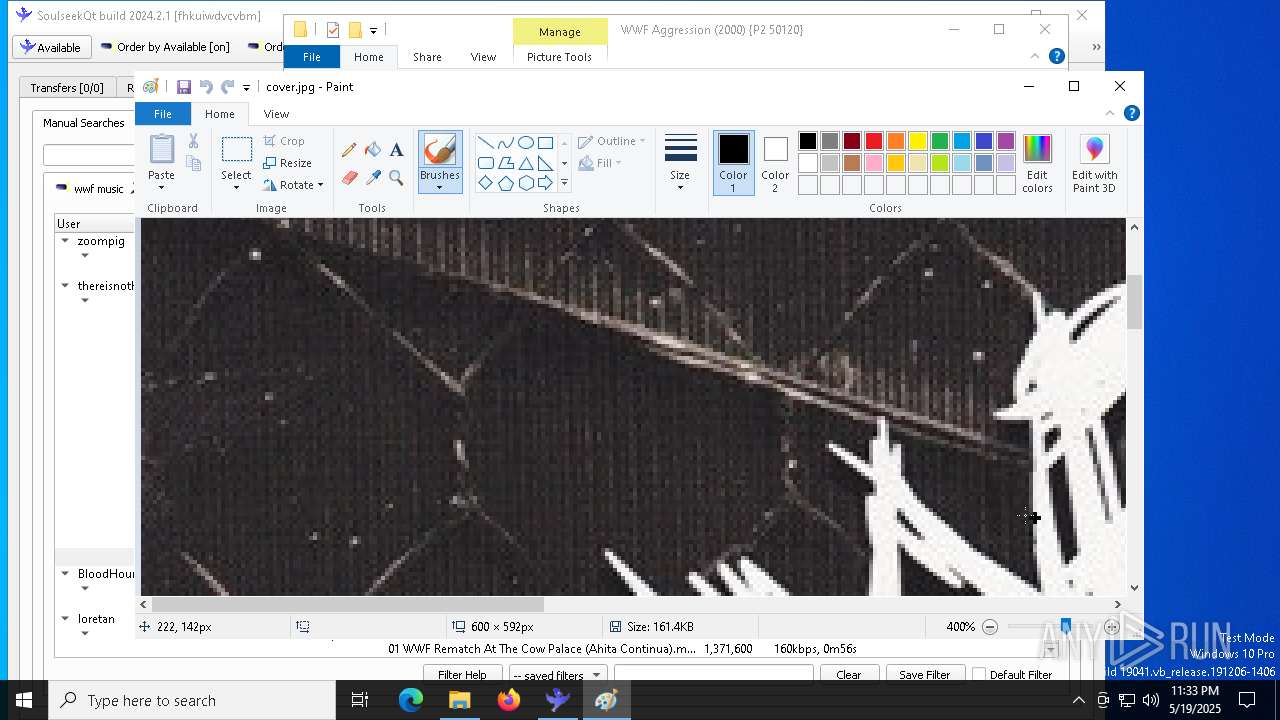
Task: Open Firefox from the taskbar
Action: 508,700
